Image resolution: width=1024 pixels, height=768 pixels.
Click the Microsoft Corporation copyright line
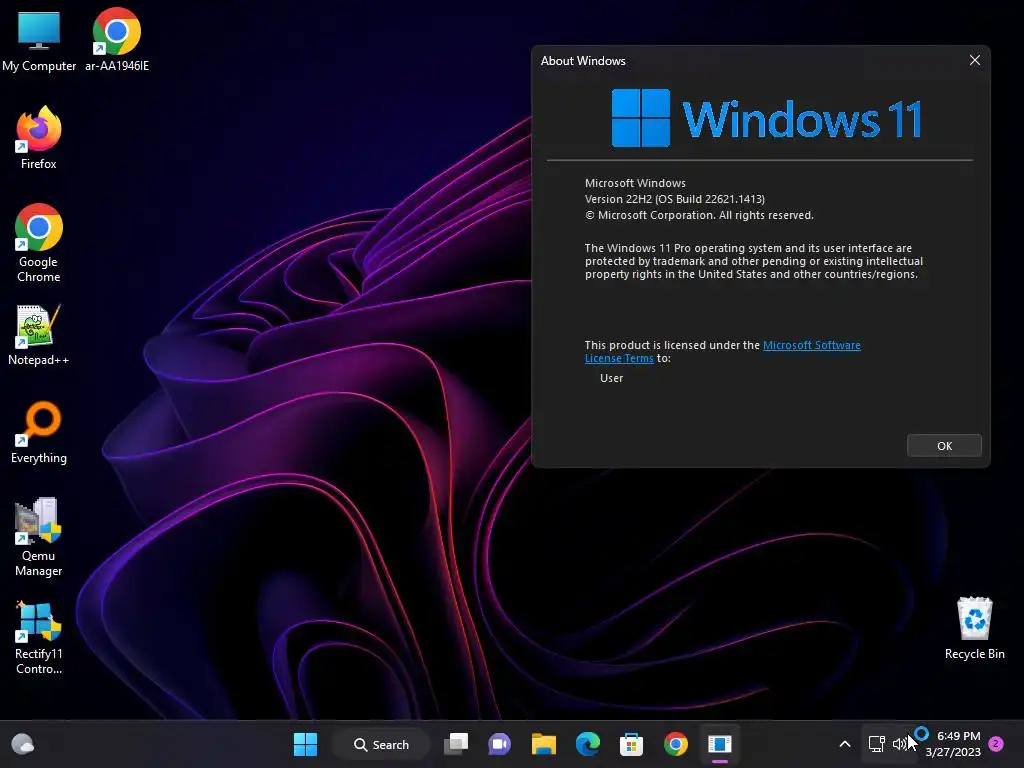[699, 215]
